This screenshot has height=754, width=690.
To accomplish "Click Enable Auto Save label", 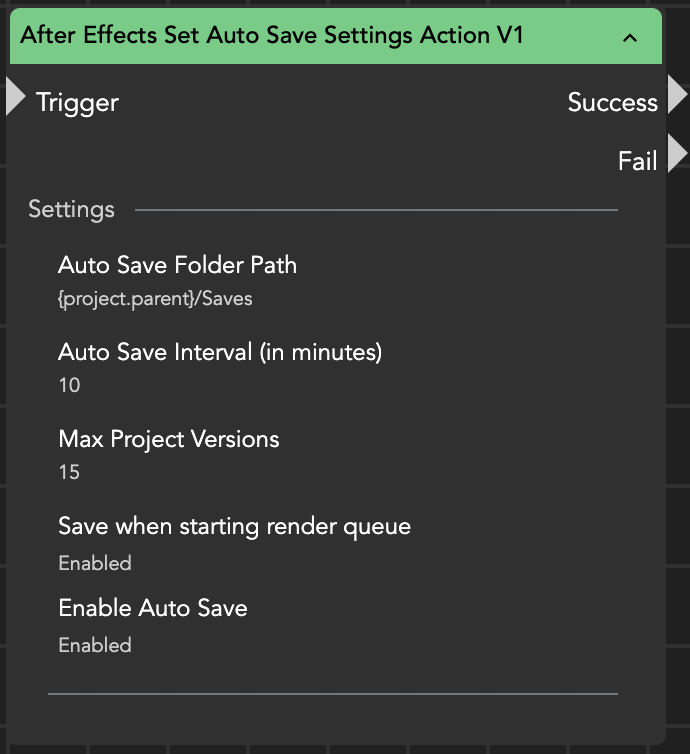I will [153, 608].
